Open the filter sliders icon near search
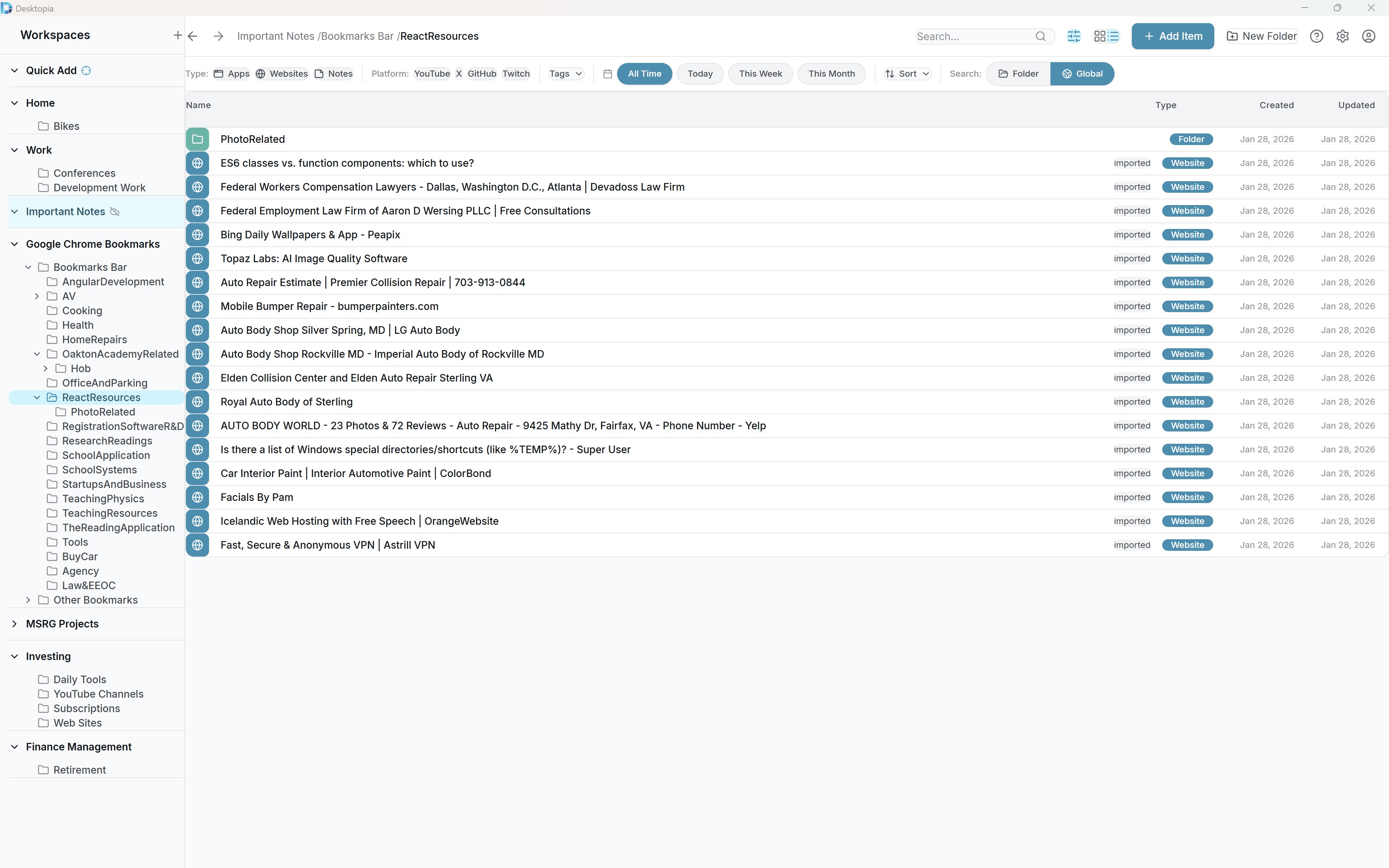The width and height of the screenshot is (1389, 868). (x=1074, y=35)
